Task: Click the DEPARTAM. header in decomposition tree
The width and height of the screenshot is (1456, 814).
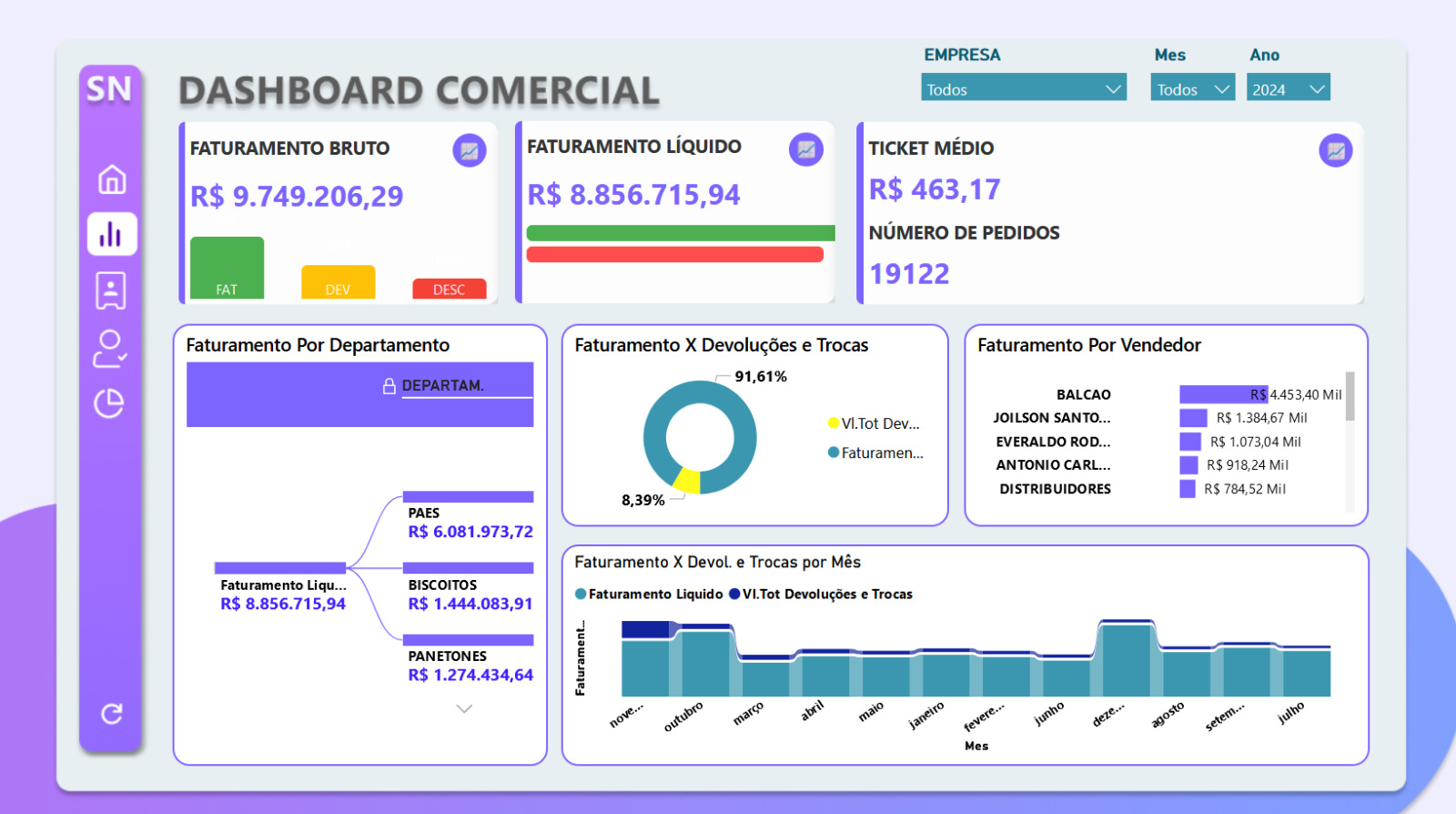Action: coord(442,385)
